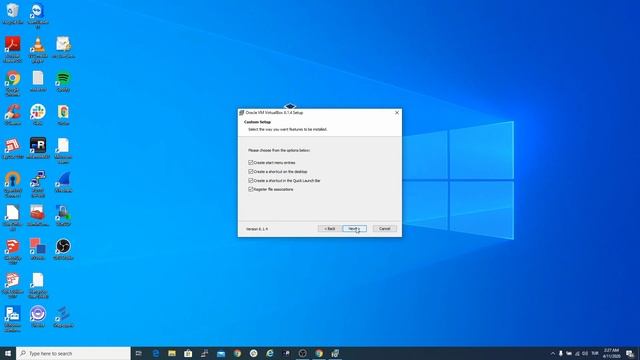640x360 pixels.
Task: Open the Recycle Bin desktop icon
Action: coord(13,13)
